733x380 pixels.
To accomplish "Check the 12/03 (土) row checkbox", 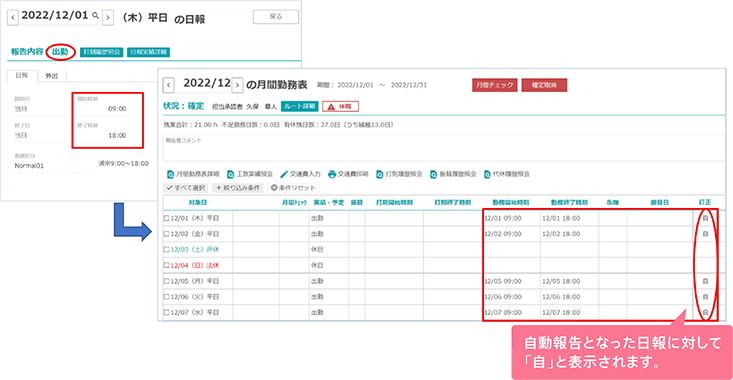I will 166,250.
